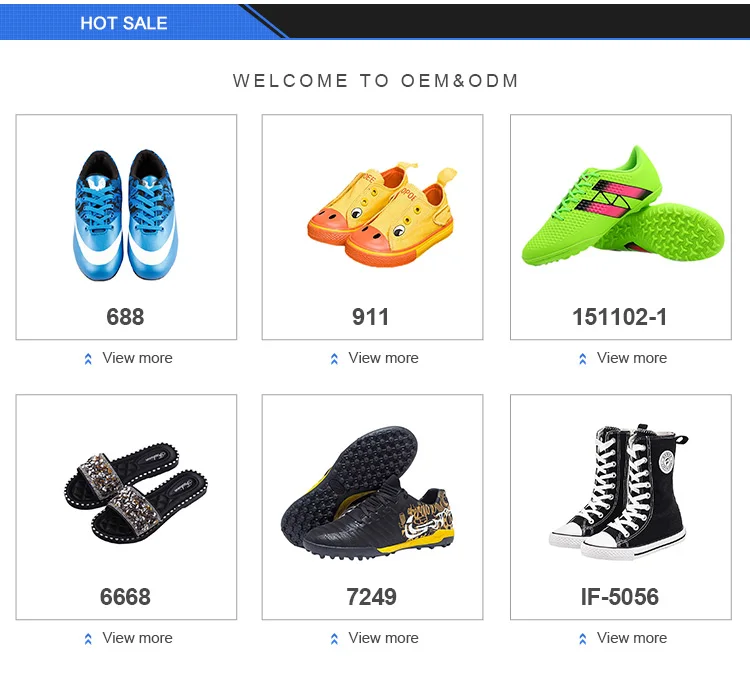
Task: Open View more link for boots IF-5056
Action: click(631, 638)
